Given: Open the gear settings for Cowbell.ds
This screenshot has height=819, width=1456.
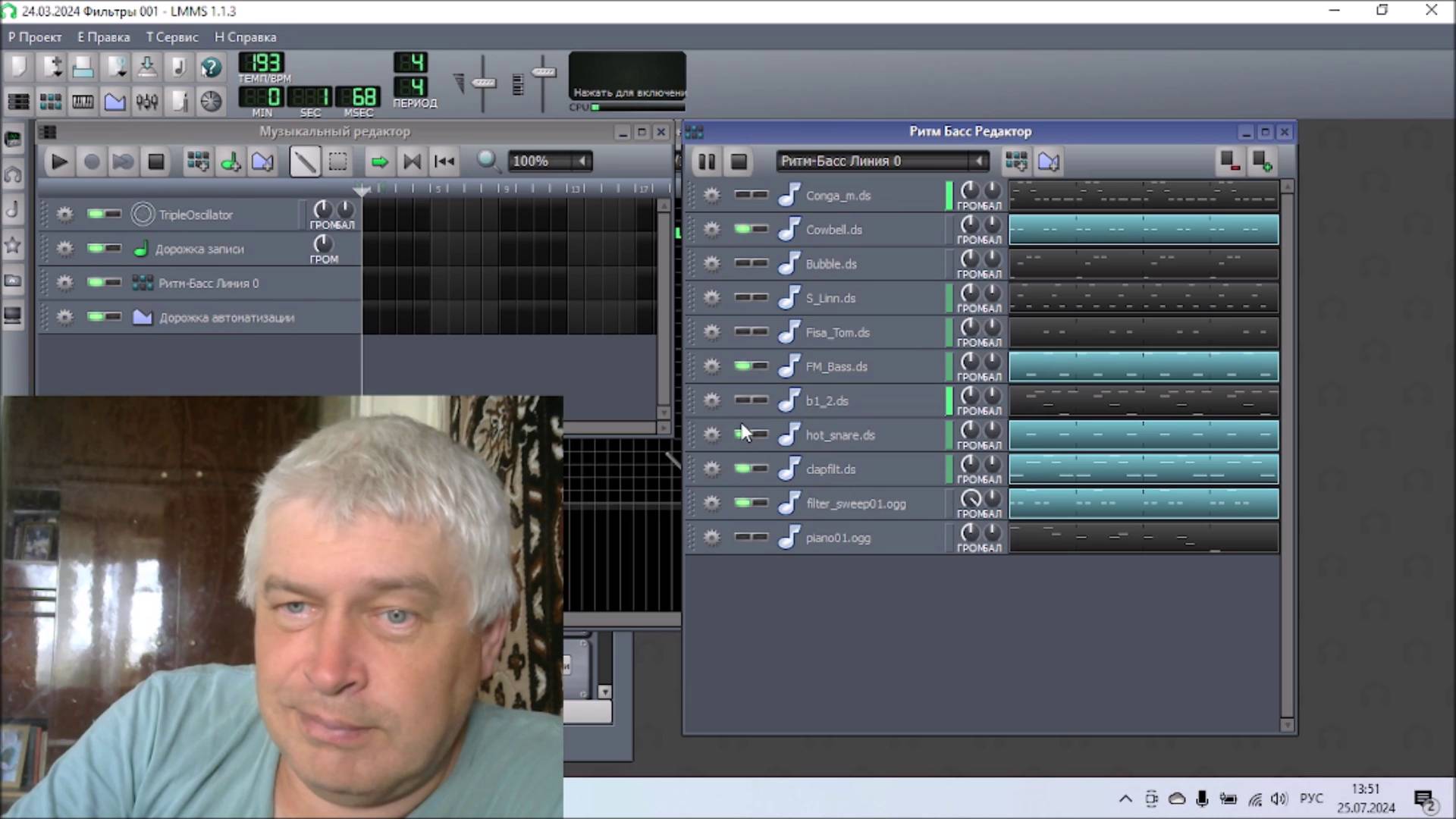Looking at the screenshot, I should coord(711,229).
